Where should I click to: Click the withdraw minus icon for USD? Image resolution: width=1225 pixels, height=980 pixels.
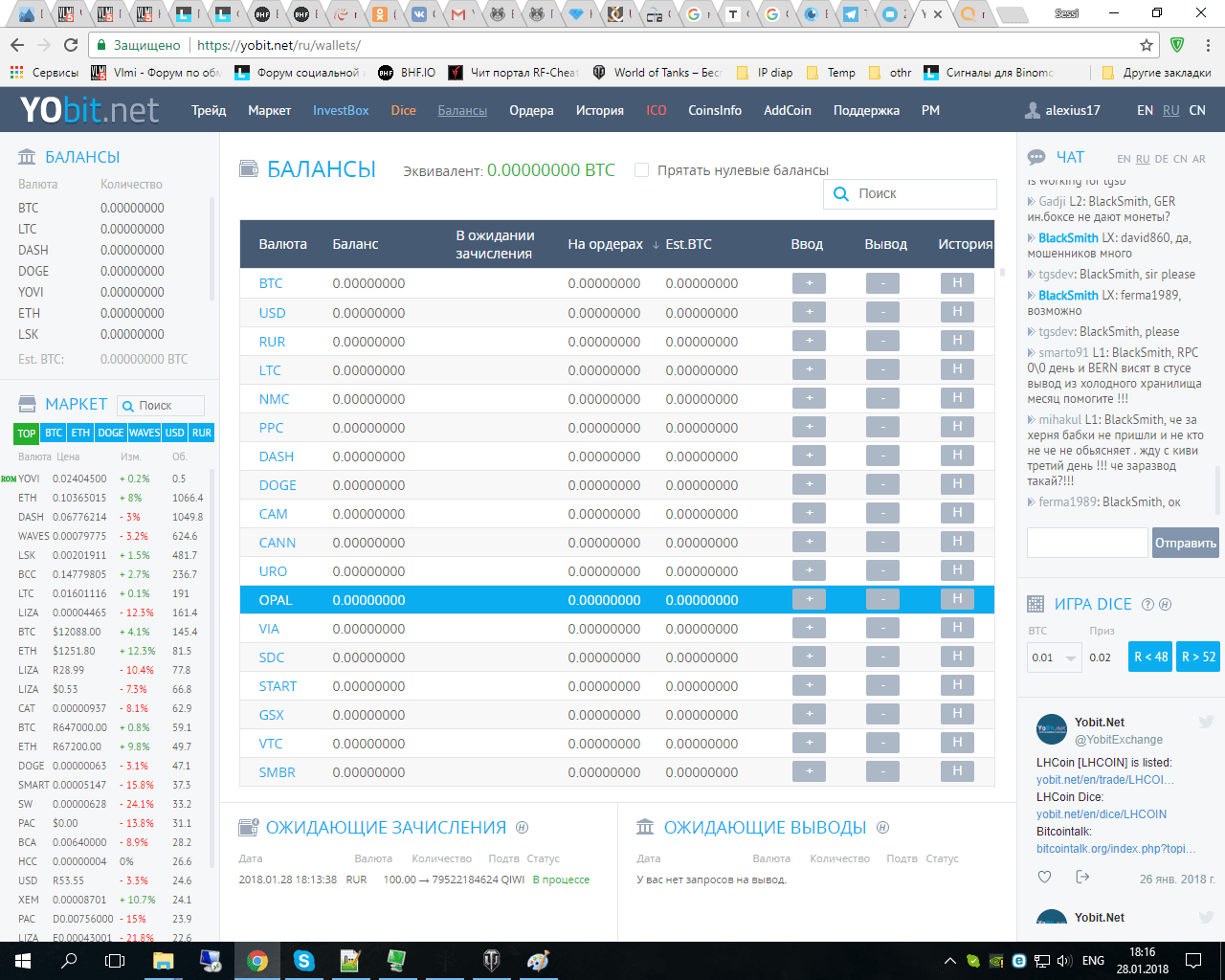click(x=882, y=312)
